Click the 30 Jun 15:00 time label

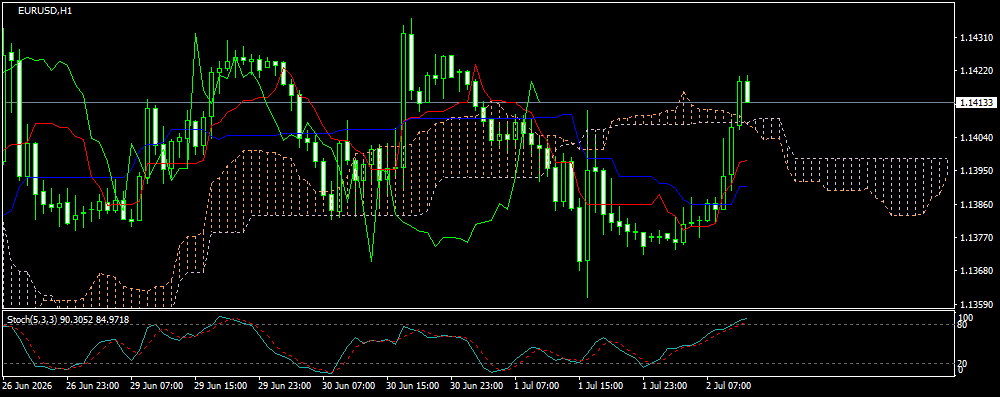click(413, 386)
